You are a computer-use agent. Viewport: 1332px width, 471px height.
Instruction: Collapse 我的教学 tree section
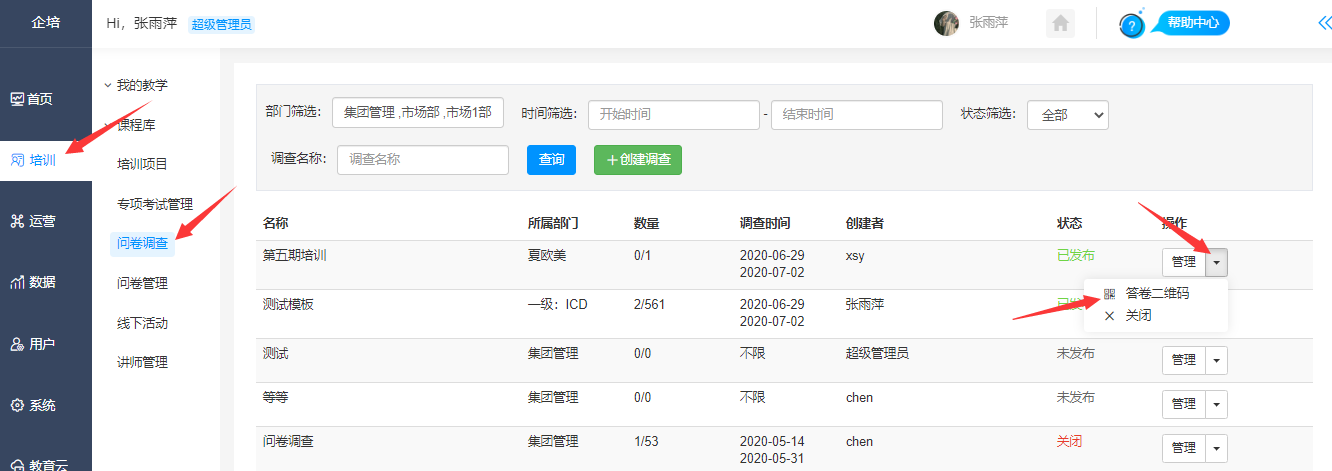(x=108, y=85)
